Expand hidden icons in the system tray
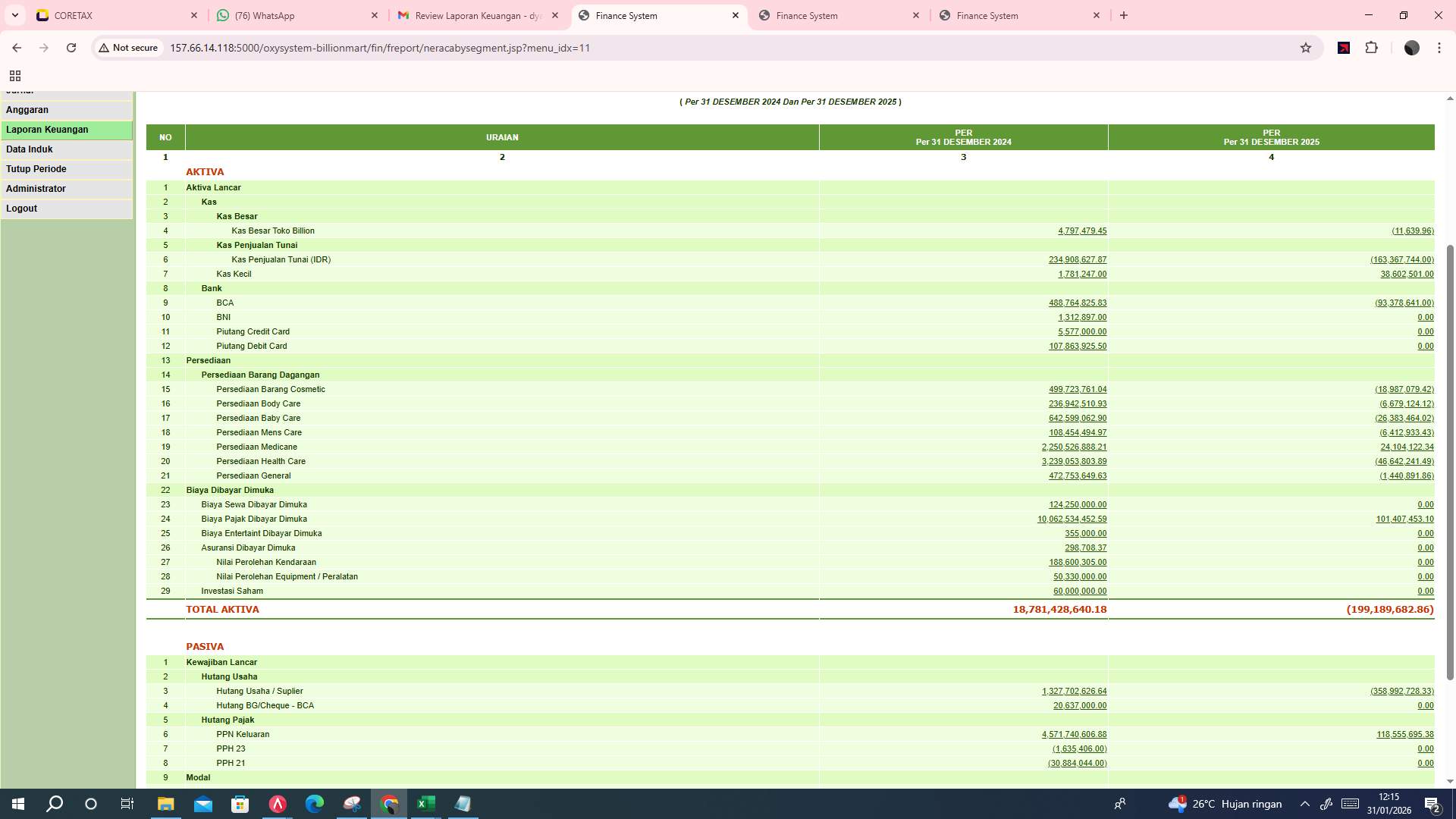The height and width of the screenshot is (819, 1456). point(1304,804)
